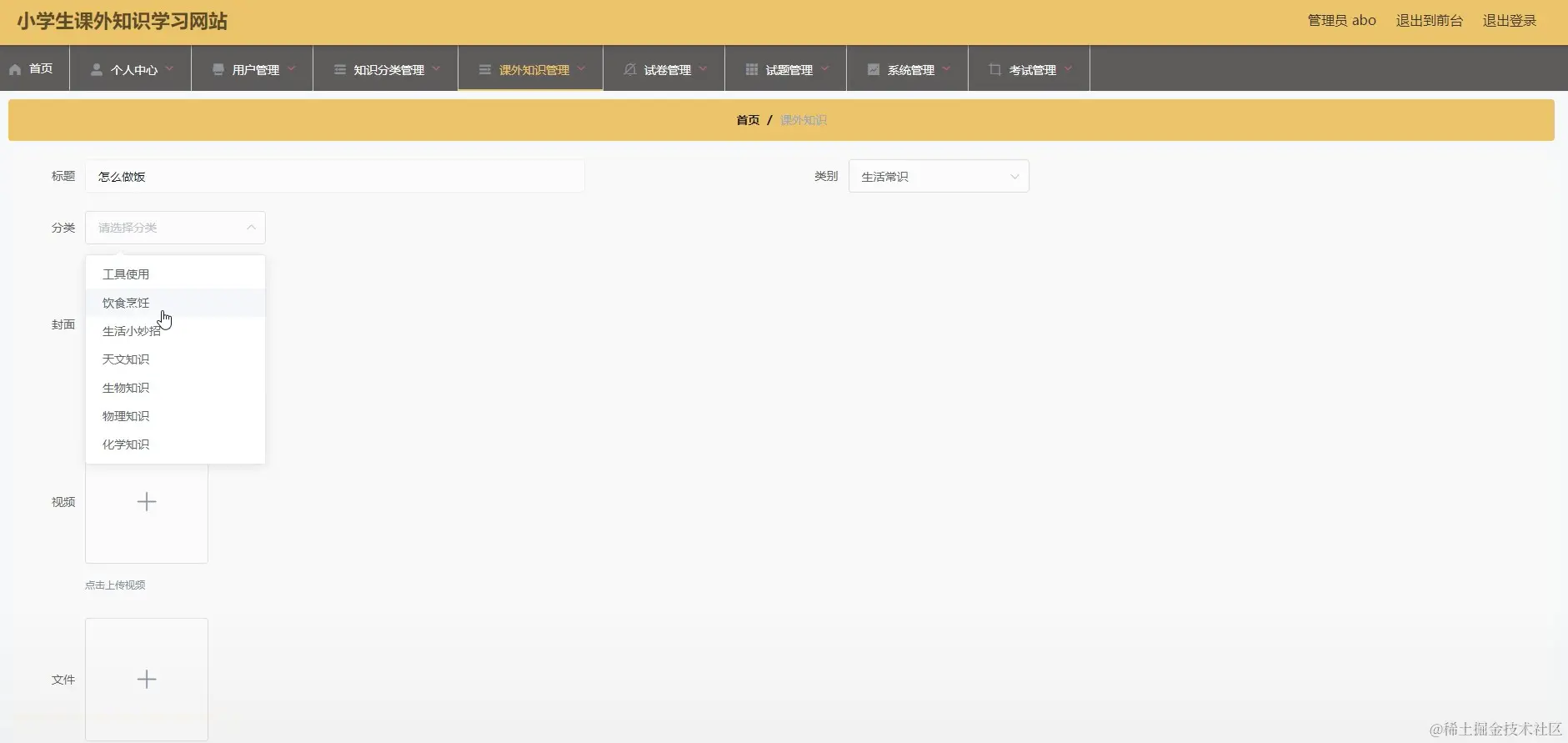The width and height of the screenshot is (1568, 743).
Task: Open the 试卷管理 menu
Action: pos(664,68)
